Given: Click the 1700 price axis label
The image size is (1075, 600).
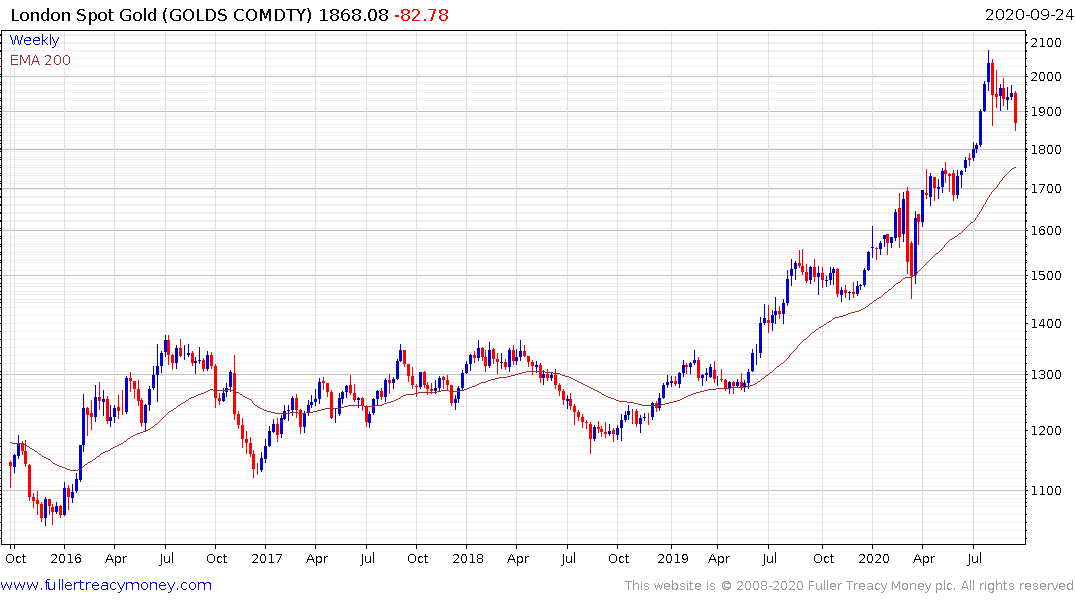Looking at the screenshot, I should 1046,189.
